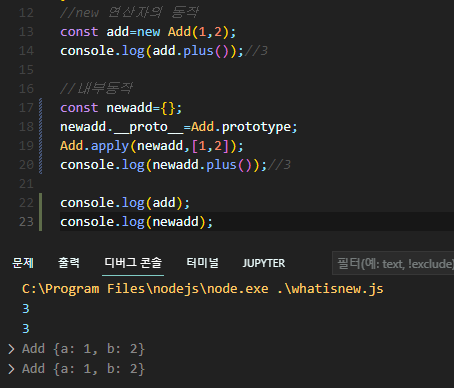
Task: Click line number 17 in the gutter
Action: pos(26,108)
